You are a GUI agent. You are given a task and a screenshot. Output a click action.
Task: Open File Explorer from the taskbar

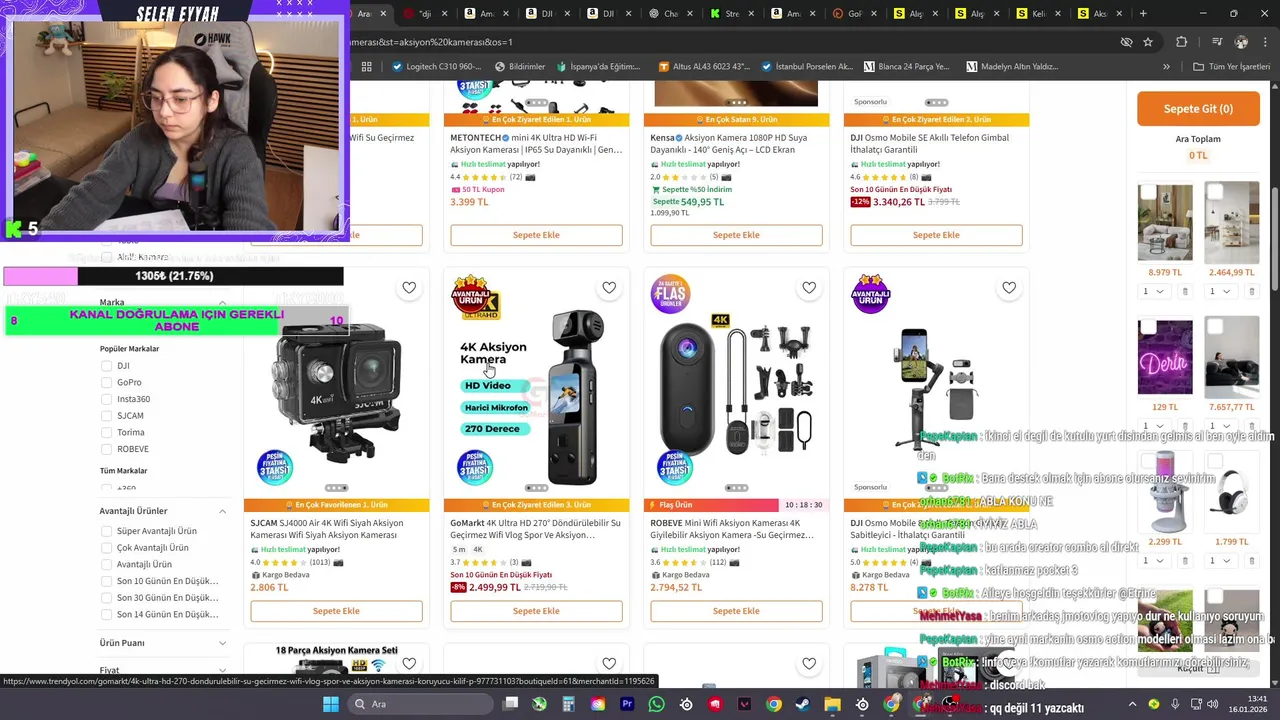pyautogui.click(x=832, y=704)
